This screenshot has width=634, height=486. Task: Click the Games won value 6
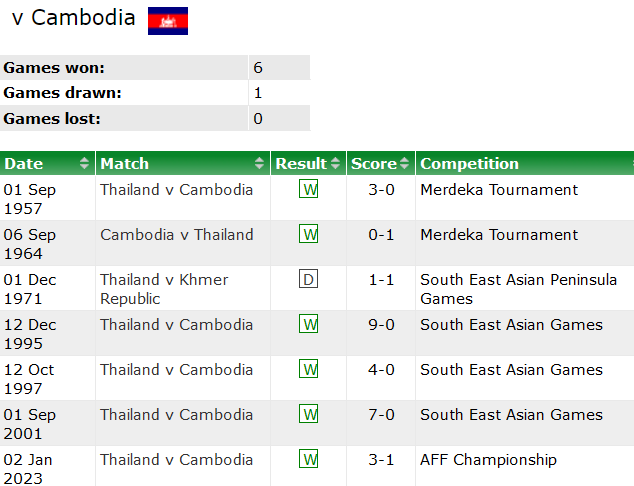258,68
